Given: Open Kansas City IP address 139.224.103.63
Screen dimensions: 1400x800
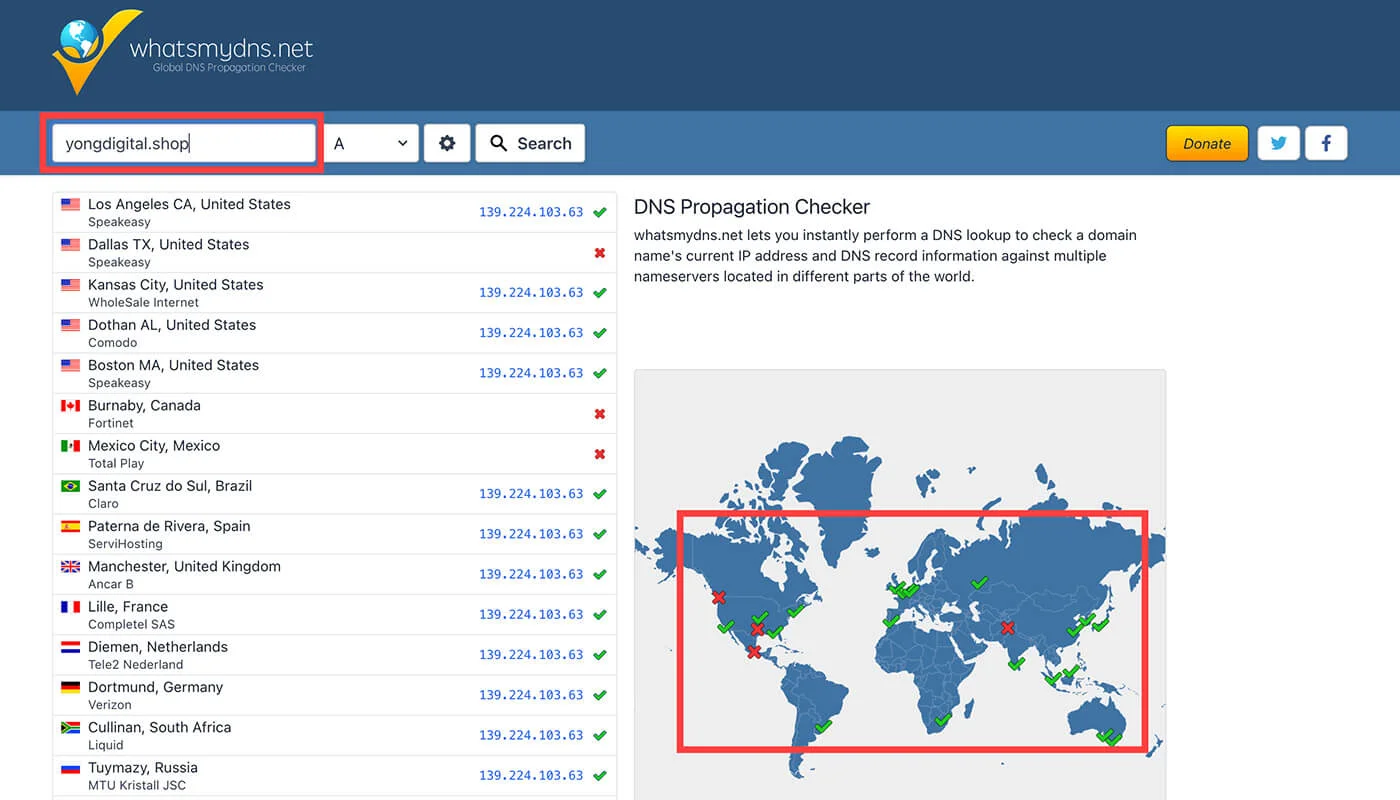Looking at the screenshot, I should [530, 293].
